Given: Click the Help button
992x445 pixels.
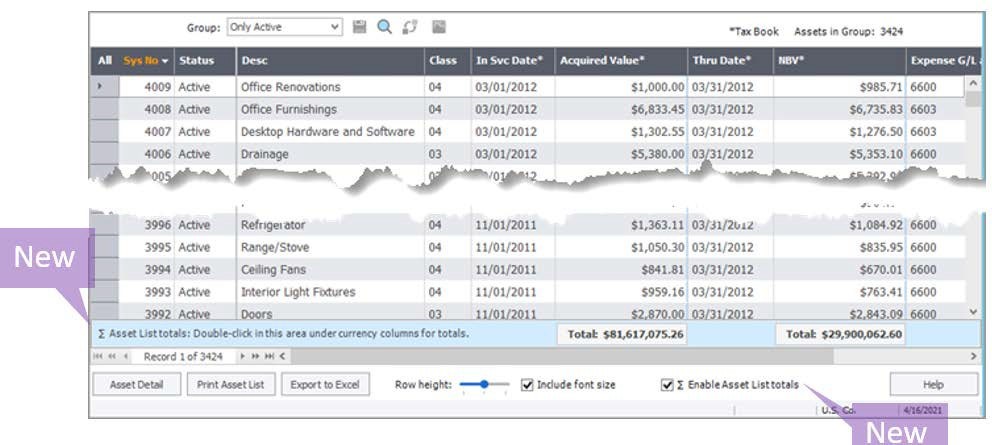Looking at the screenshot, I should 934,384.
